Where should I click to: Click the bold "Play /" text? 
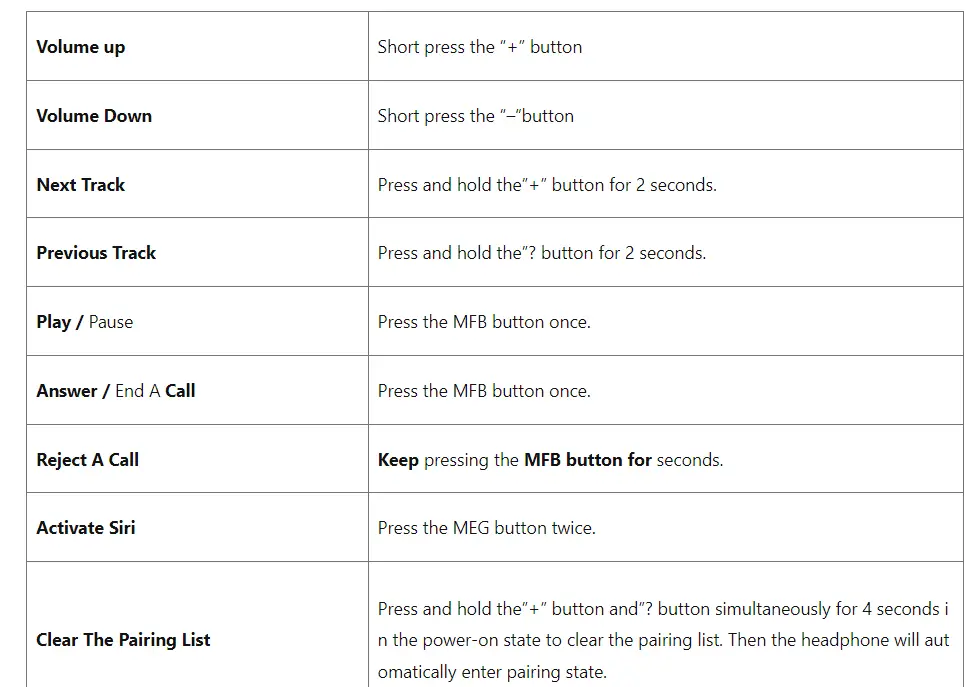coord(60,322)
